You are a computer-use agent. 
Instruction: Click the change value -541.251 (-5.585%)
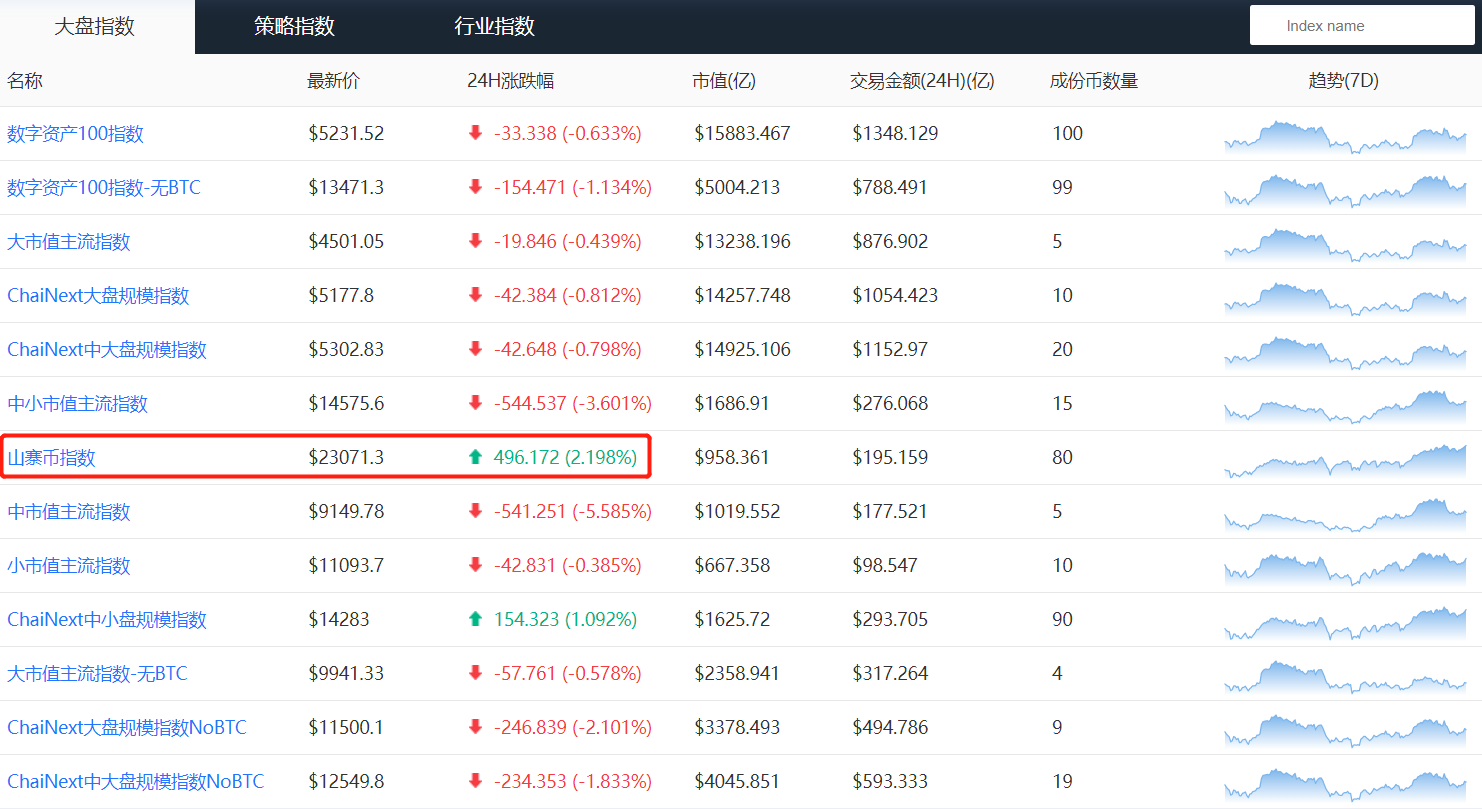[x=573, y=512]
